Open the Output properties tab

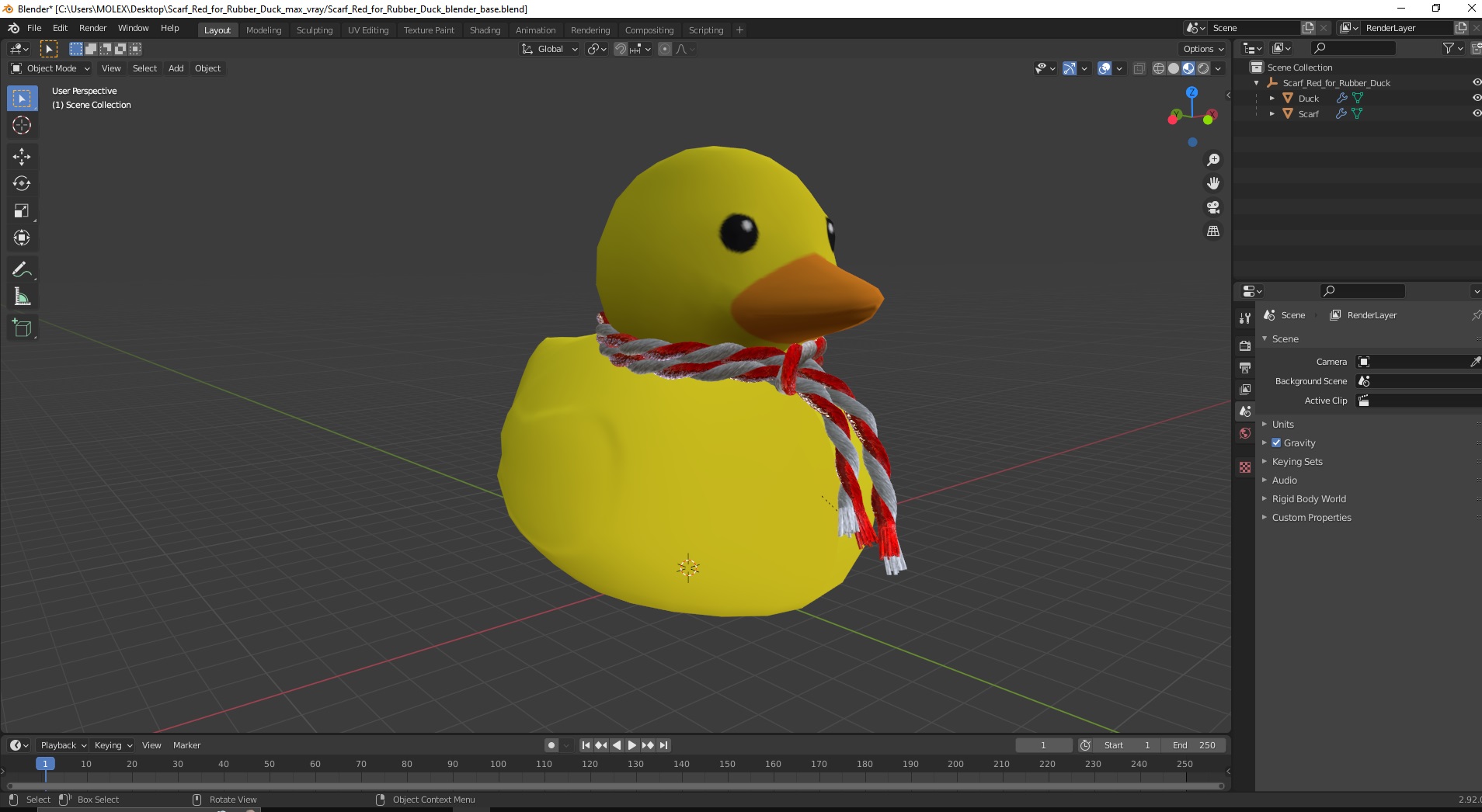pos(1245,367)
